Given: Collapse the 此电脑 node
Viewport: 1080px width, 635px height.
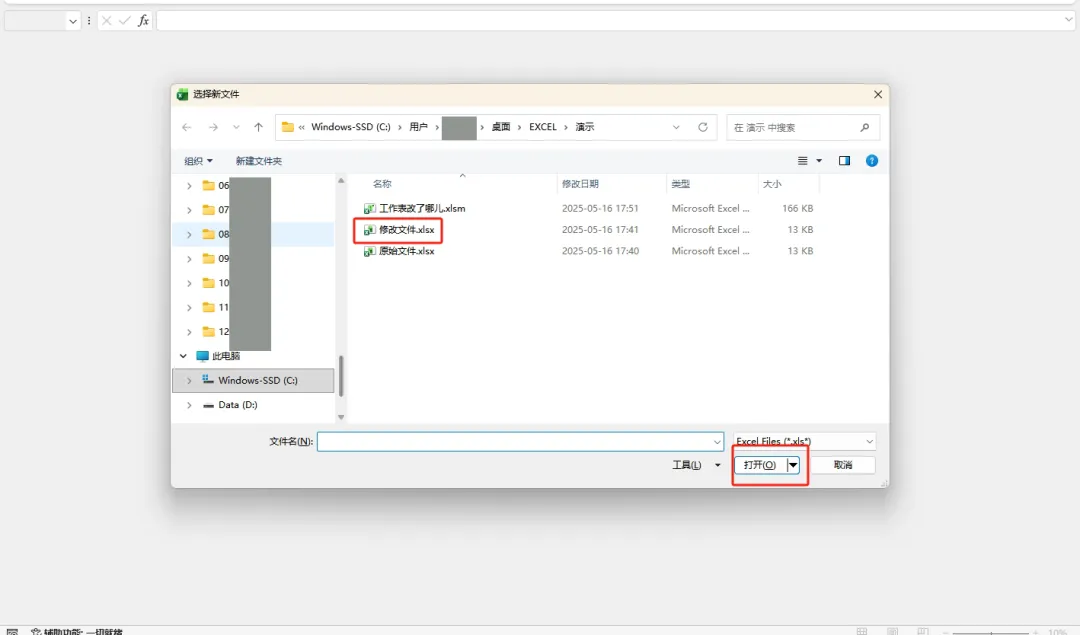Looking at the screenshot, I should (x=183, y=356).
